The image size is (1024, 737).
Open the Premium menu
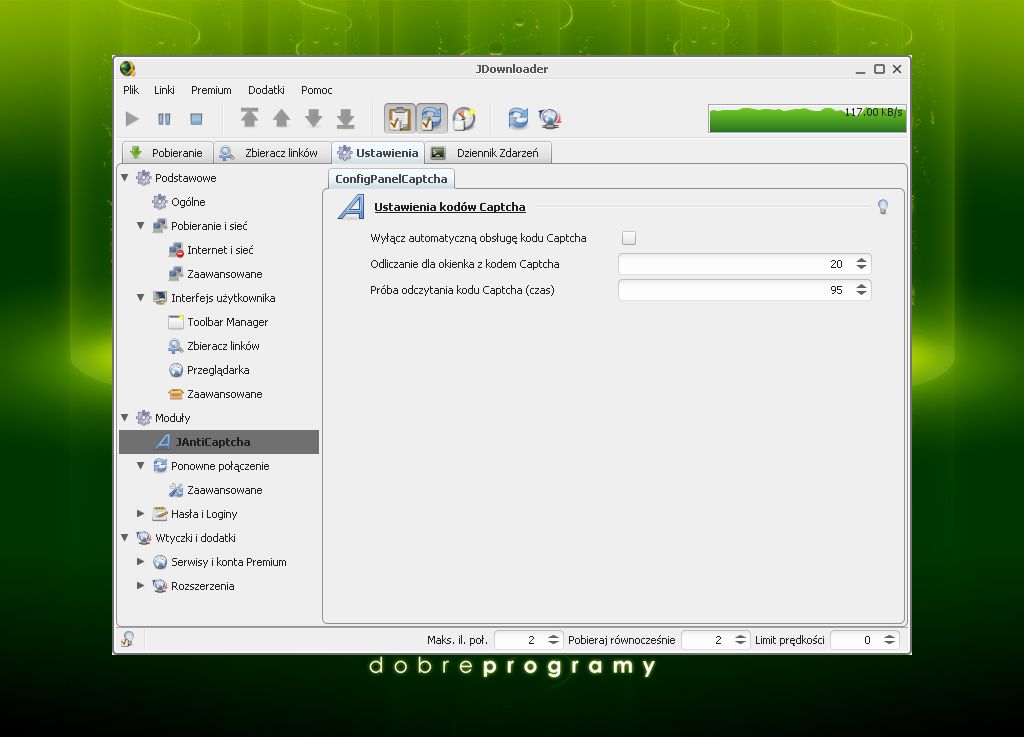pos(211,90)
